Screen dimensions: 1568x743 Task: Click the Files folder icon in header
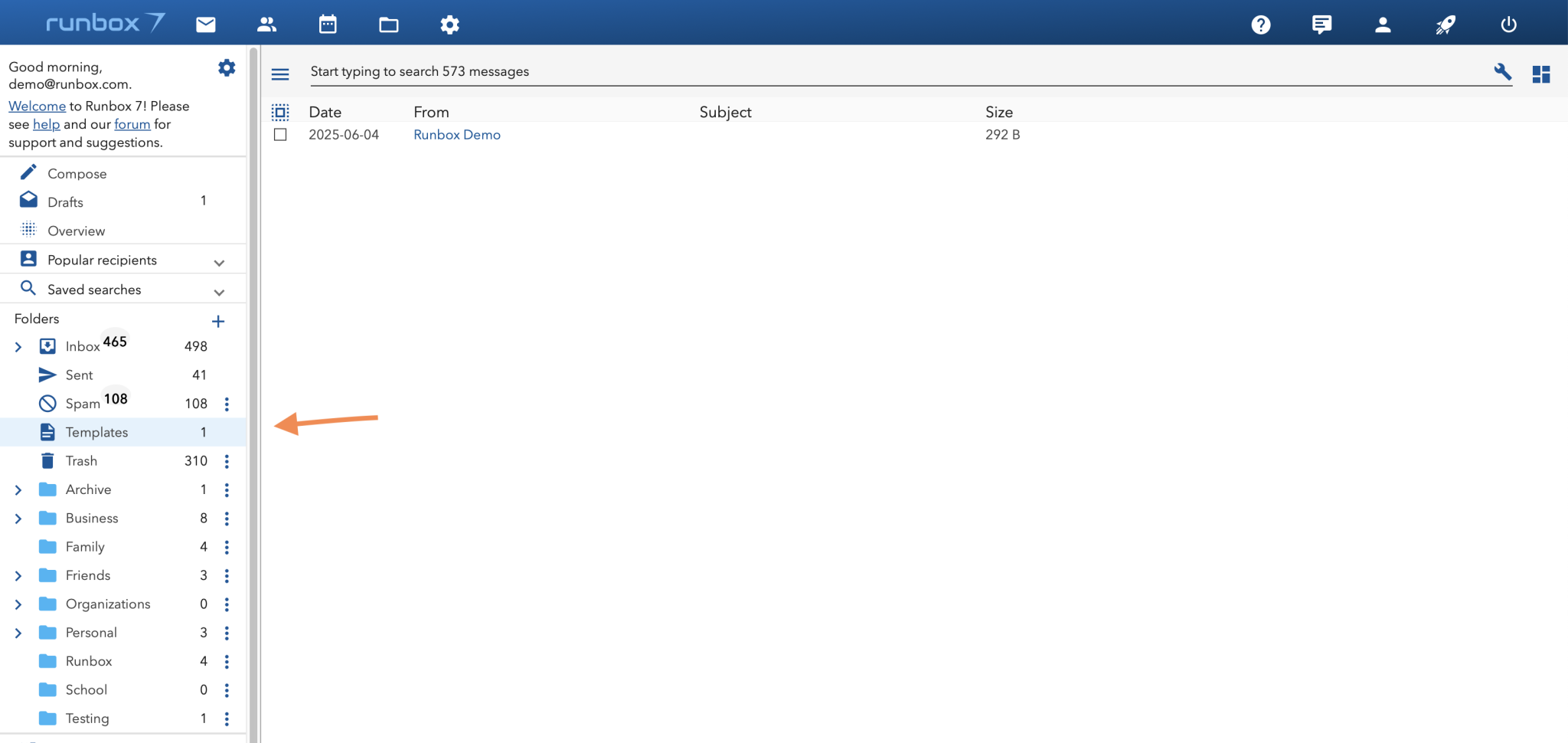389,25
